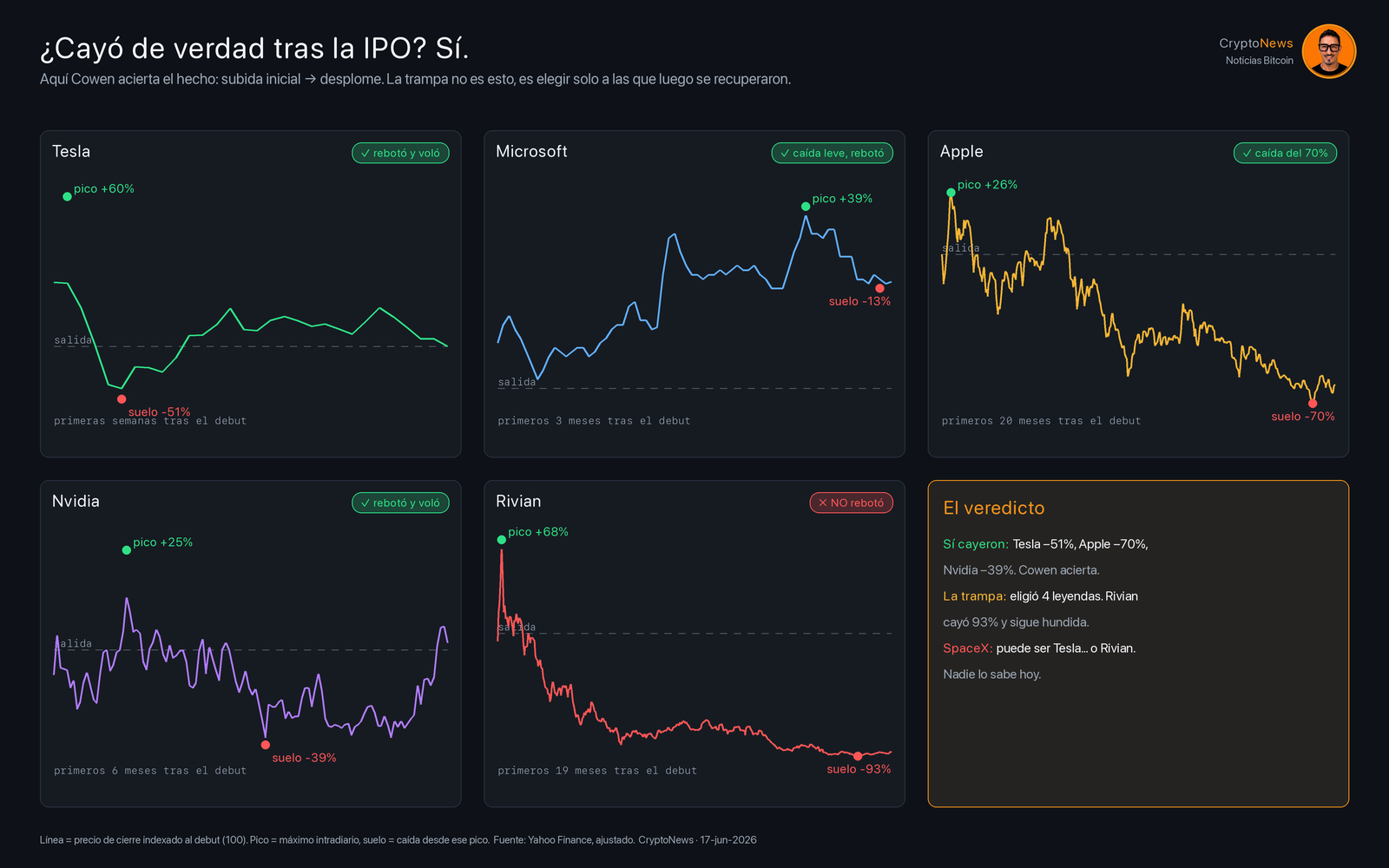
Task: Click the Tesla card title
Action: click(71, 151)
